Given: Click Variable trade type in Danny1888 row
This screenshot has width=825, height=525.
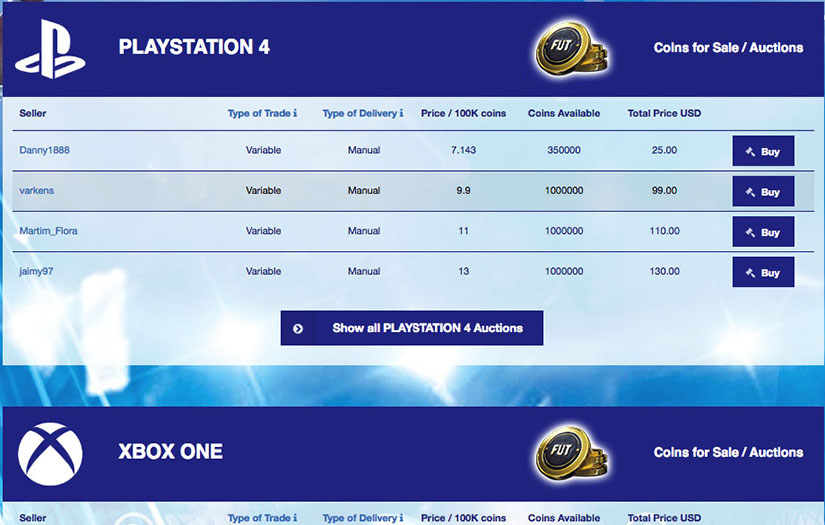Looking at the screenshot, I should 263,150.
